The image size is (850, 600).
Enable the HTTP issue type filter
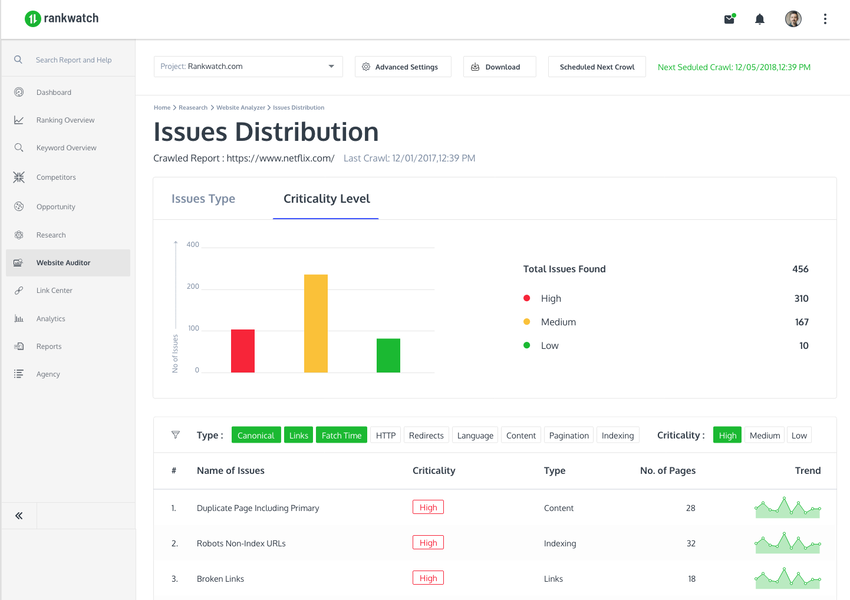click(x=385, y=435)
